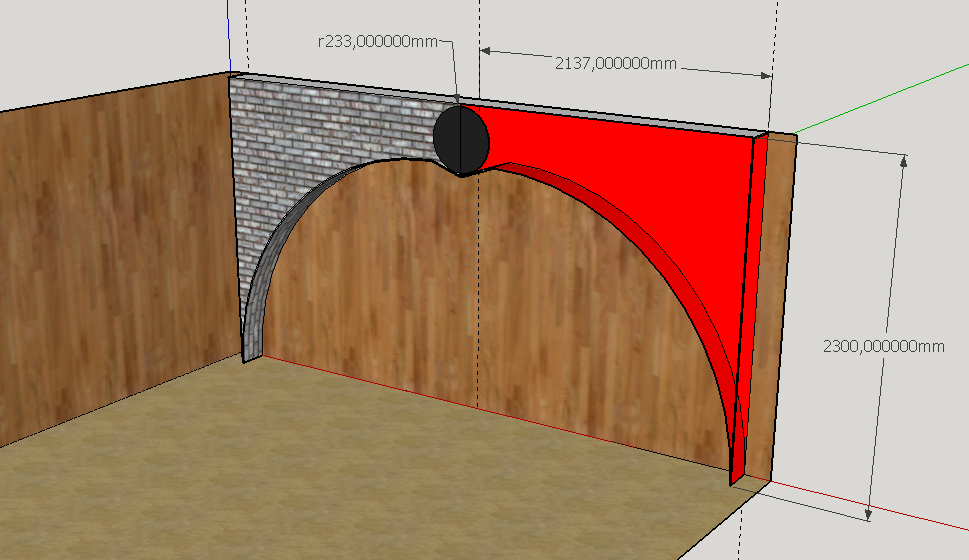This screenshot has height=560, width=969.
Task: Click the wooden wall end right of red panel
Action: (x=778, y=300)
